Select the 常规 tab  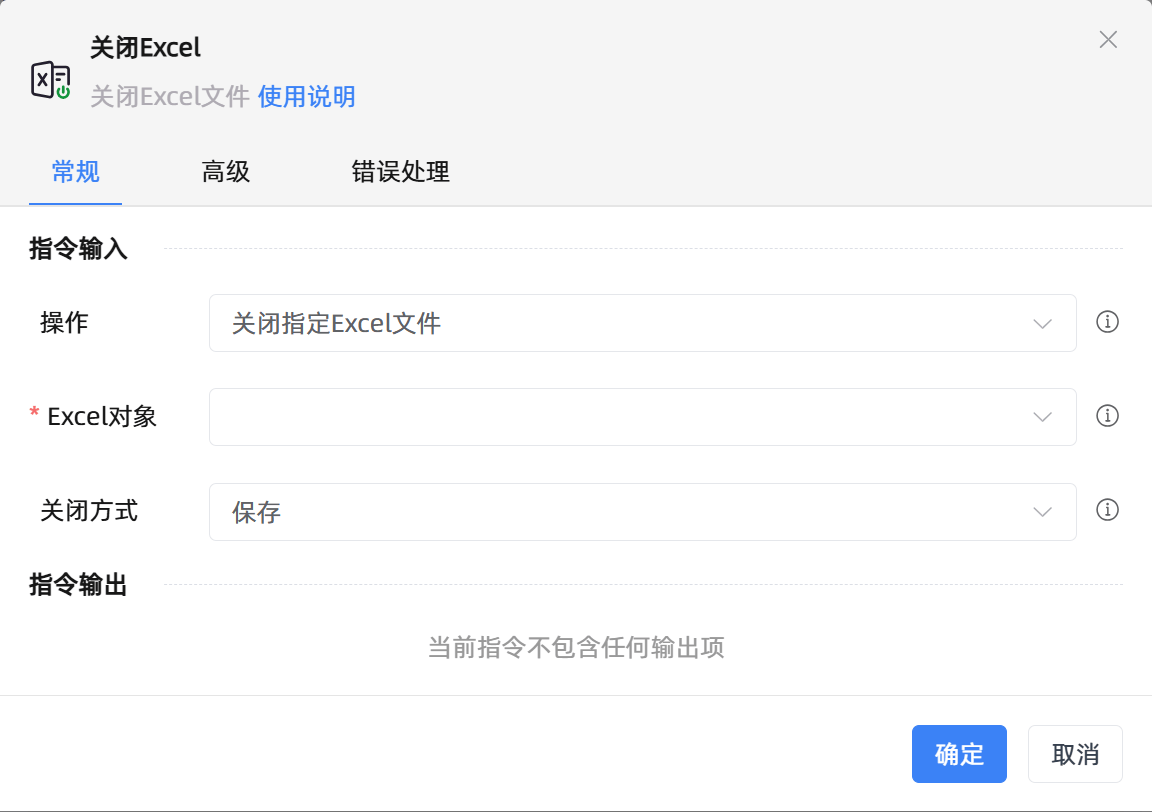75,172
